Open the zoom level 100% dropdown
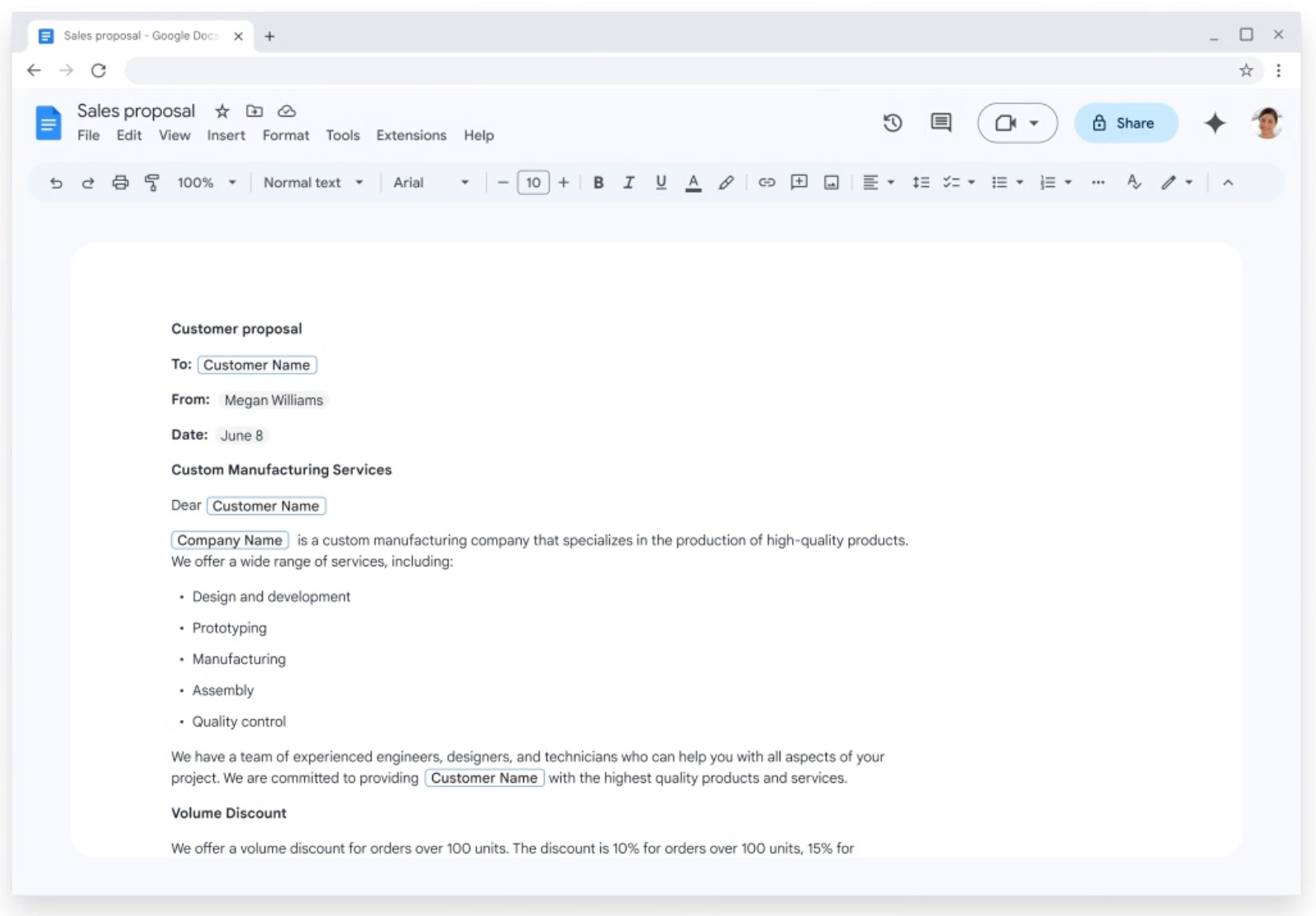This screenshot has height=916, width=1316. pos(207,183)
